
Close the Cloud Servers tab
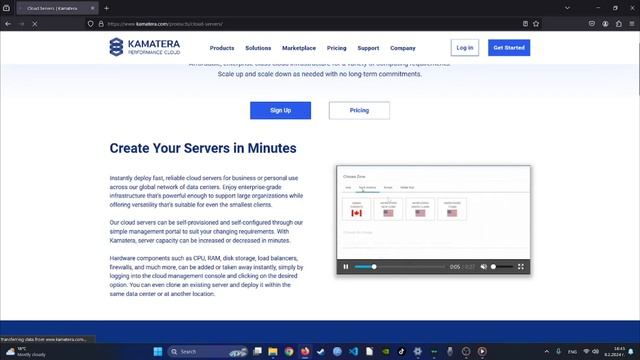point(92,8)
